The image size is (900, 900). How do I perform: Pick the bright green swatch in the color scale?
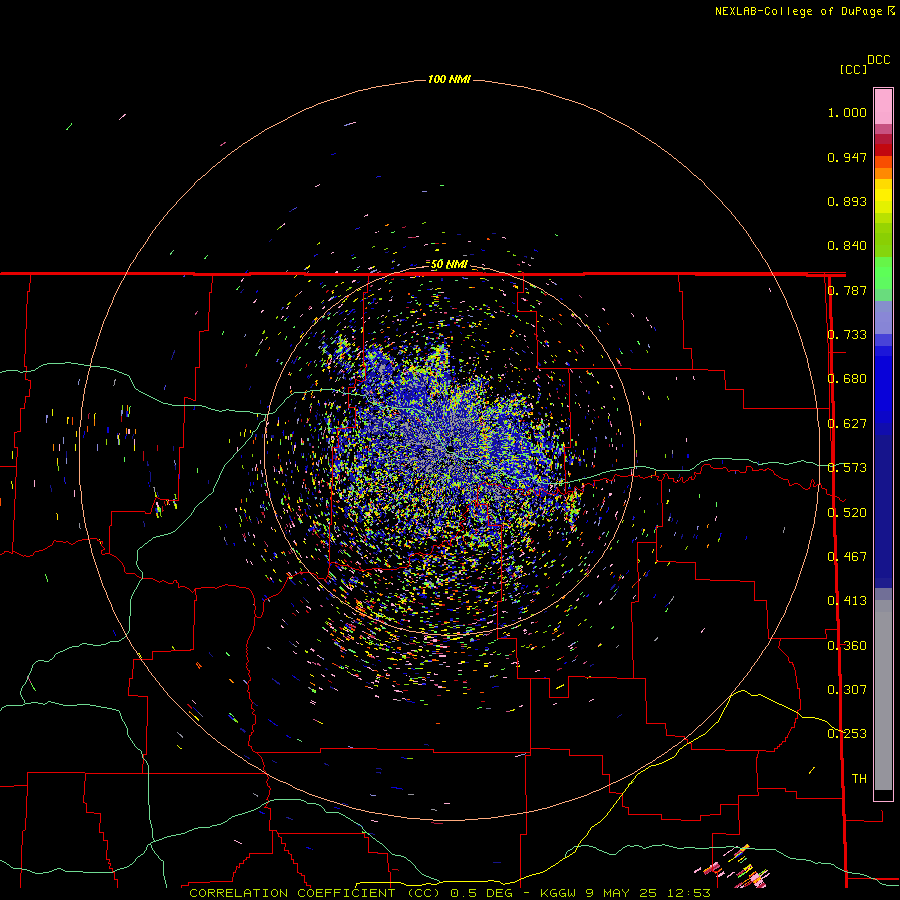pyautogui.click(x=883, y=273)
